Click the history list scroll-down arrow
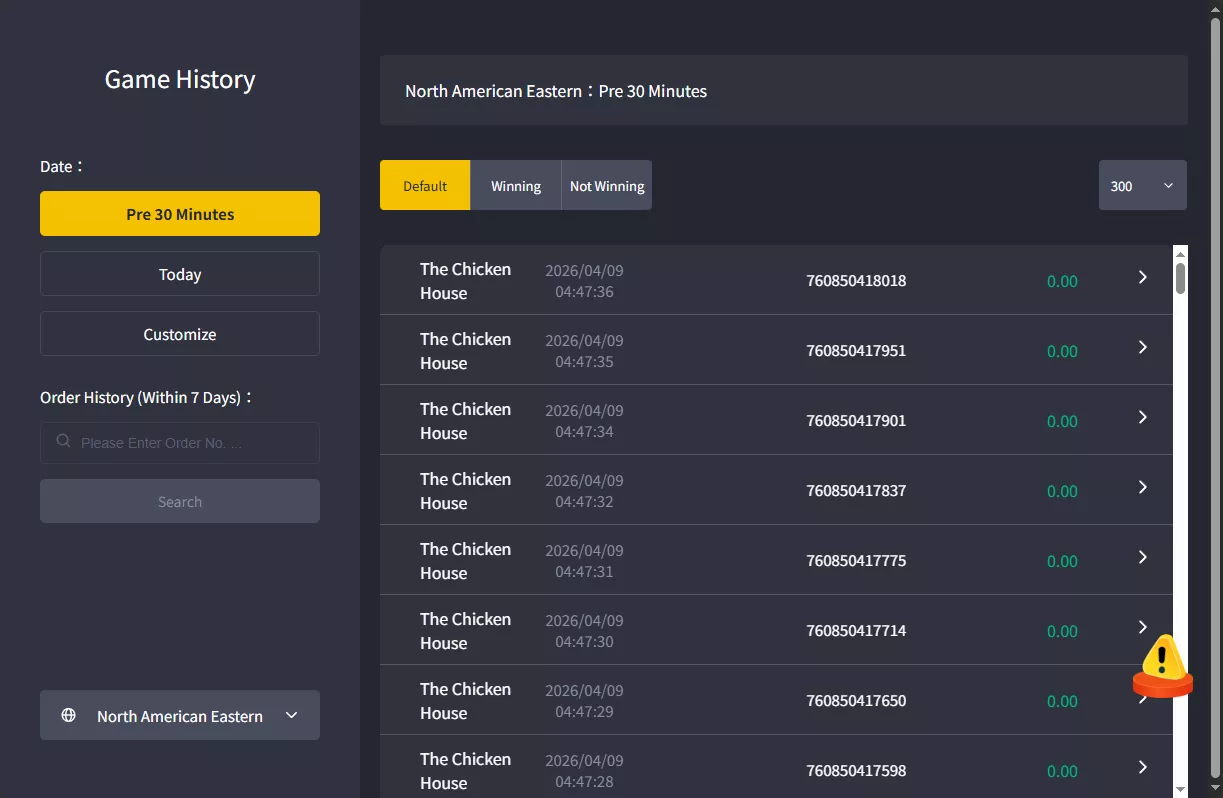This screenshot has height=798, width=1223. pos(1180,788)
